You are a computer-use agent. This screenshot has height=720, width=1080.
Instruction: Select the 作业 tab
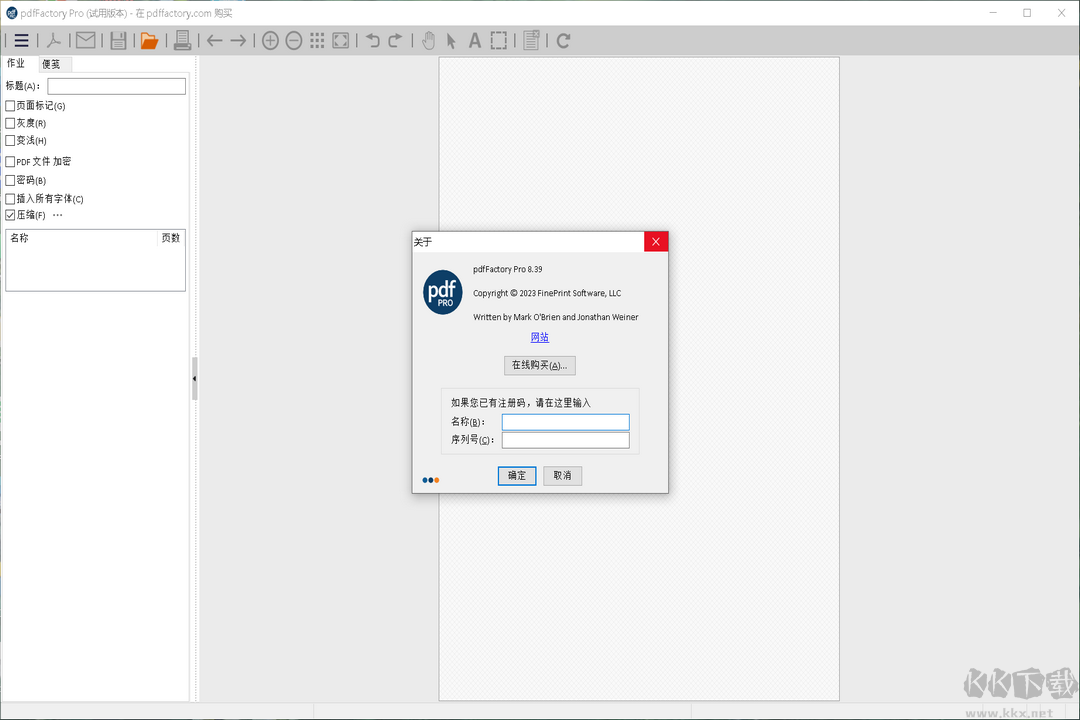coord(17,63)
